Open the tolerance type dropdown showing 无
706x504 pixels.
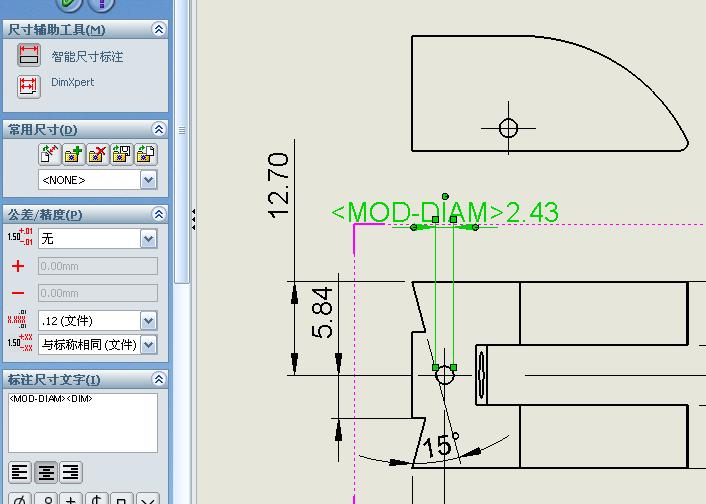tap(149, 239)
